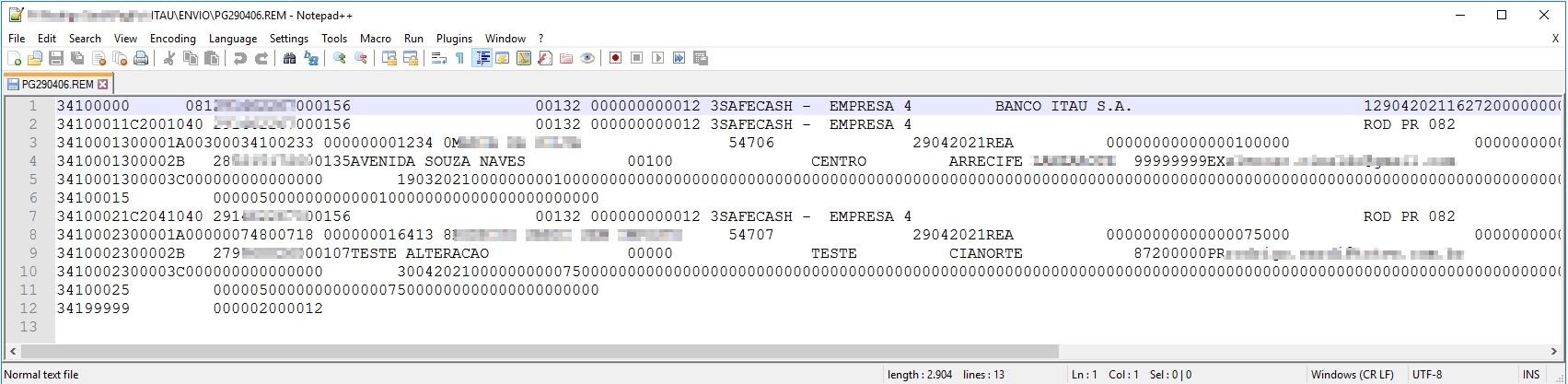Print the document using the printer icon
1568x384 pixels.
coord(141,58)
